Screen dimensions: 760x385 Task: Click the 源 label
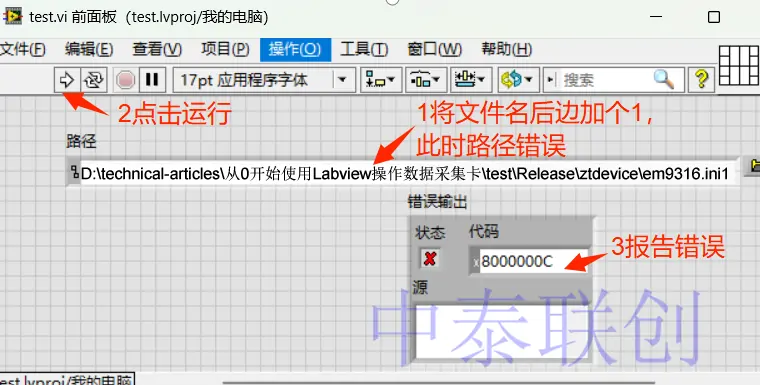(420, 288)
